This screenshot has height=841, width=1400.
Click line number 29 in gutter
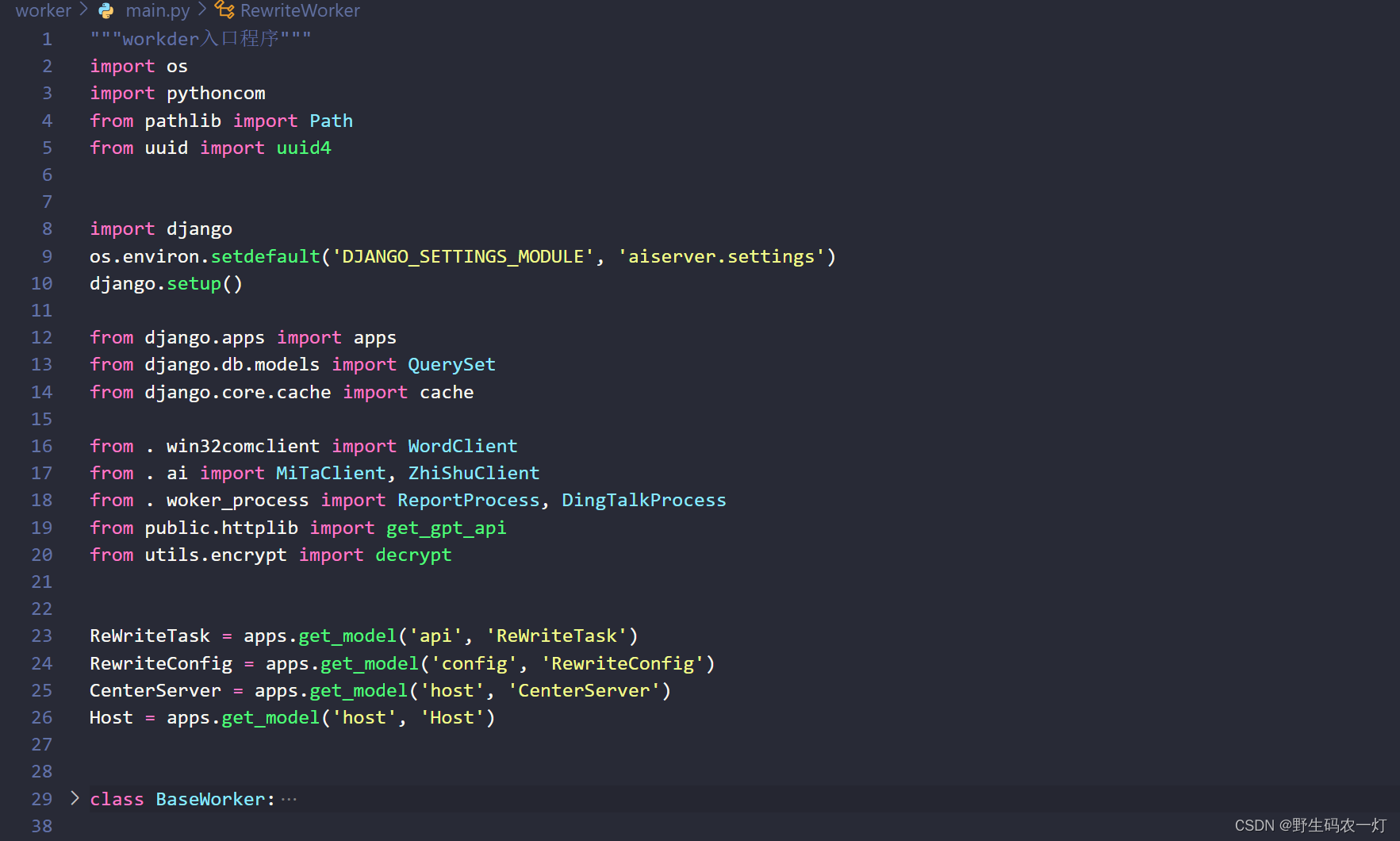click(42, 799)
